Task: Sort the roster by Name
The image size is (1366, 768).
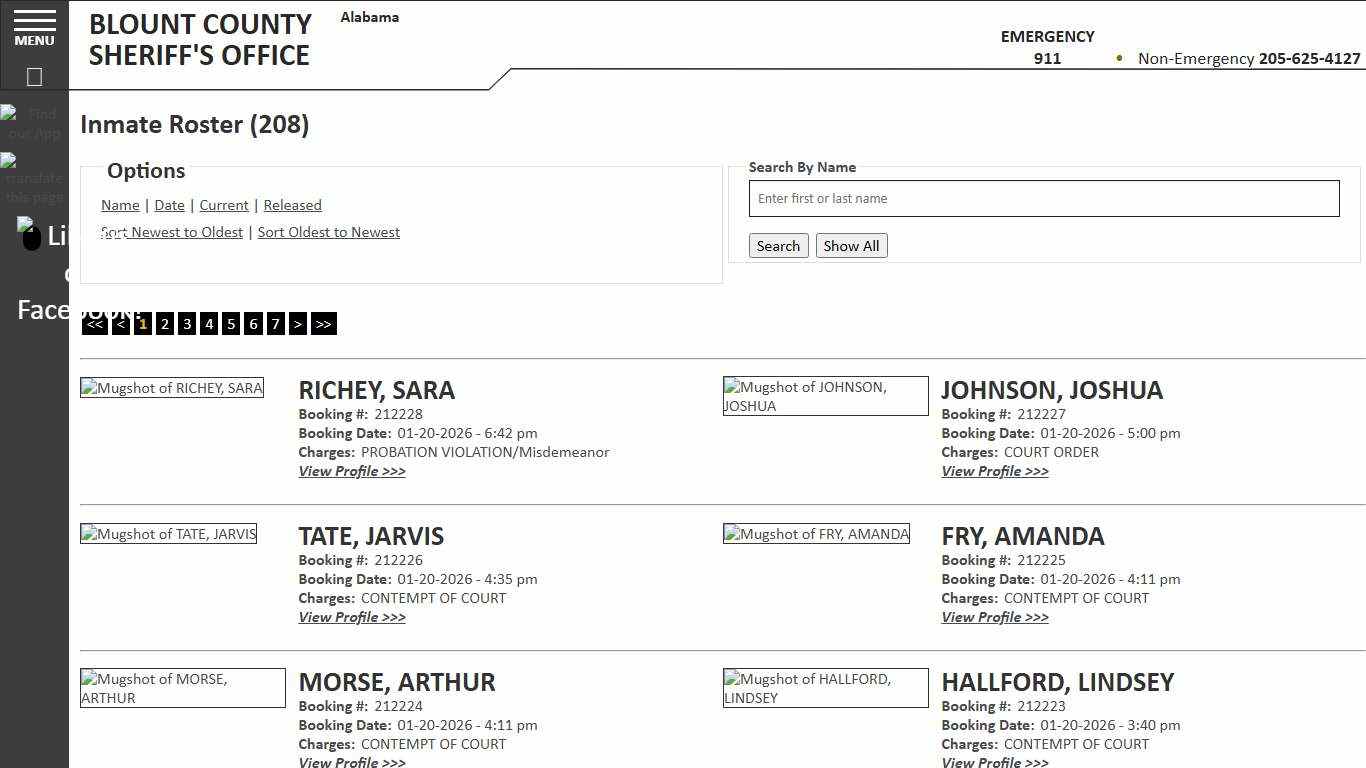Action: coord(120,205)
